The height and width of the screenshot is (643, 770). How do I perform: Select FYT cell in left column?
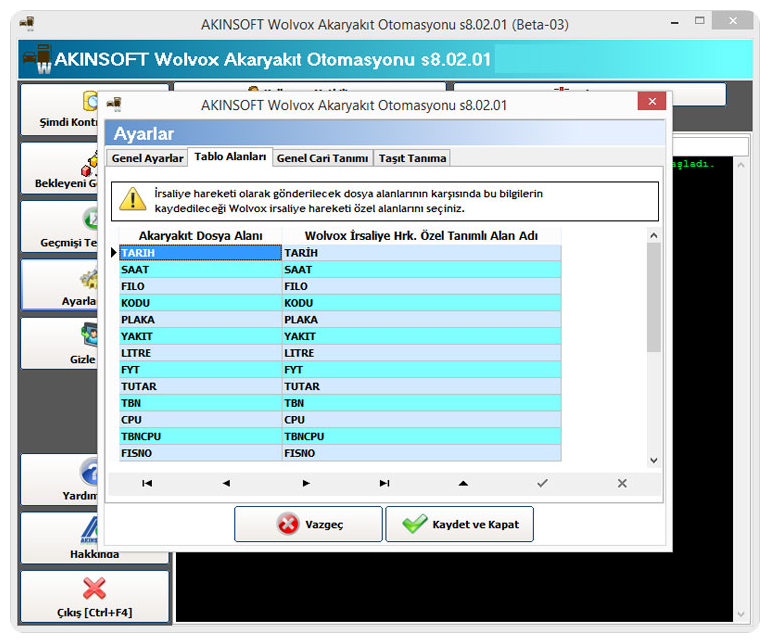(x=200, y=369)
